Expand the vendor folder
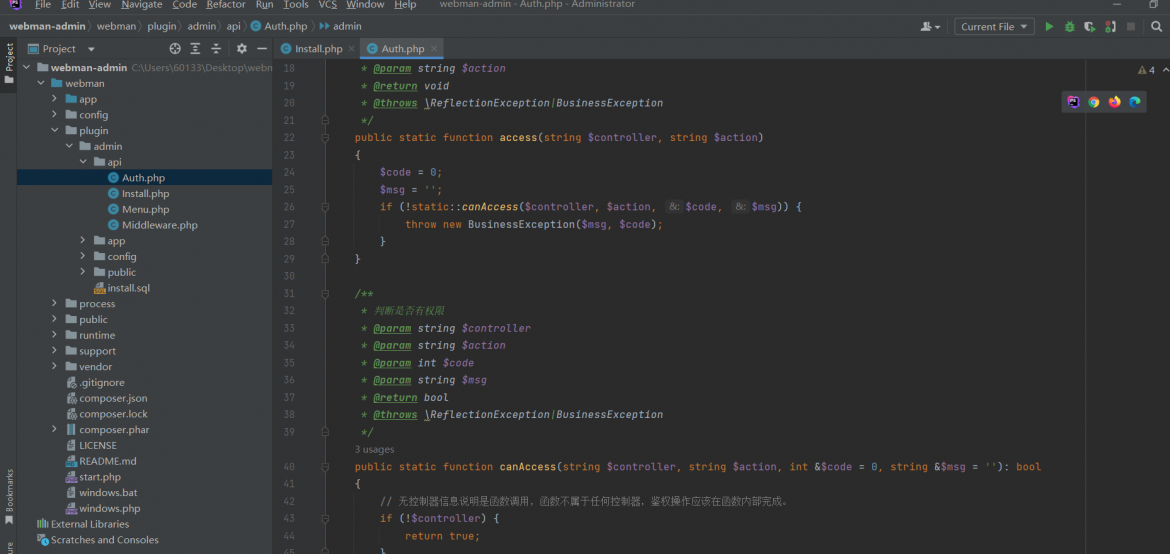1170x554 pixels. click(54, 367)
